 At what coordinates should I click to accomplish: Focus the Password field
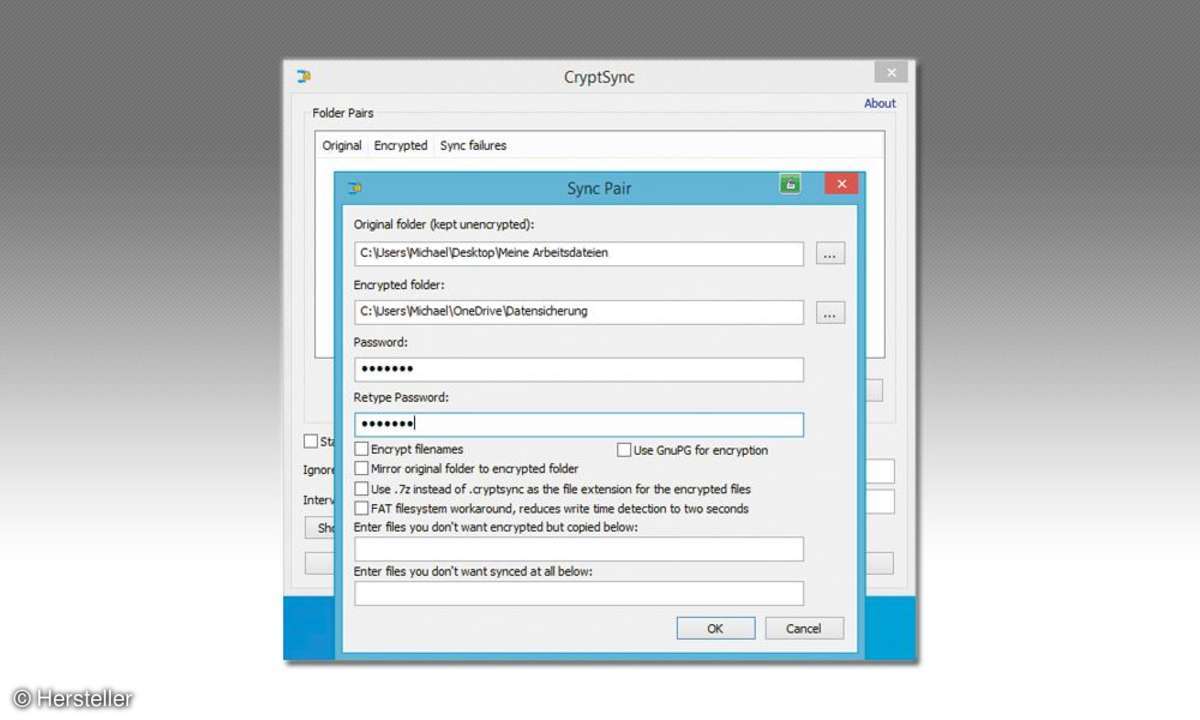(x=579, y=369)
